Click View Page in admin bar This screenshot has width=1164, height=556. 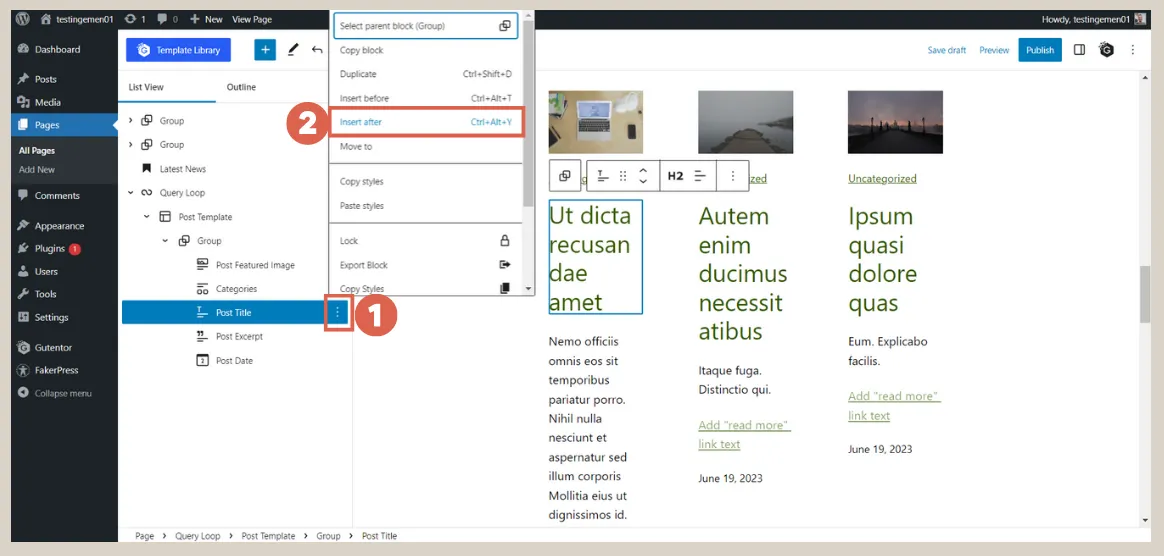252,19
